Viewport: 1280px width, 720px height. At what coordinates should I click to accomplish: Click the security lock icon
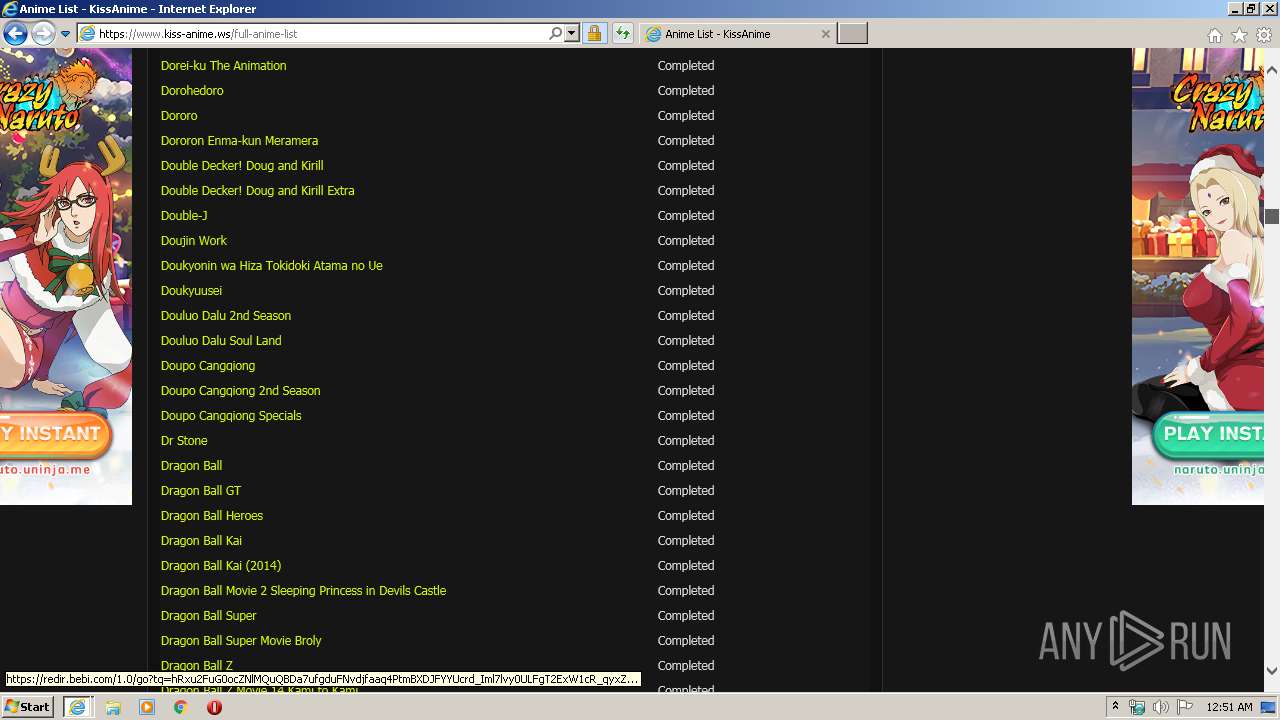point(594,33)
